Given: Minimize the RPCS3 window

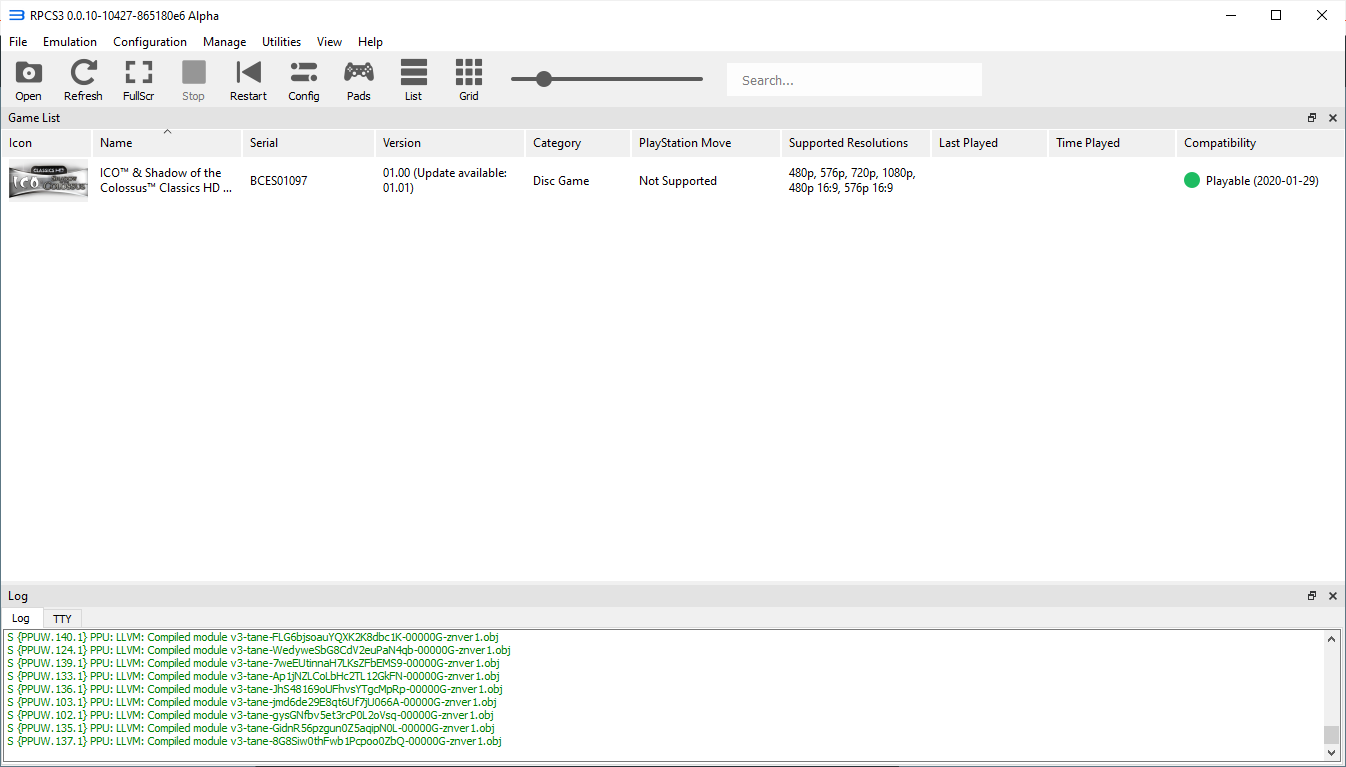Looking at the screenshot, I should [1230, 15].
